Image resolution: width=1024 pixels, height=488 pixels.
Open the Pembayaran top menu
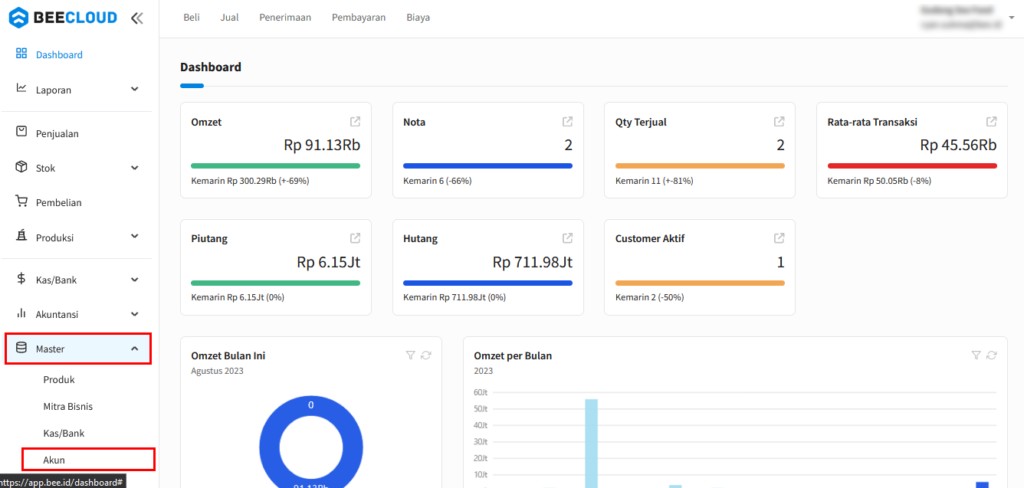(359, 18)
